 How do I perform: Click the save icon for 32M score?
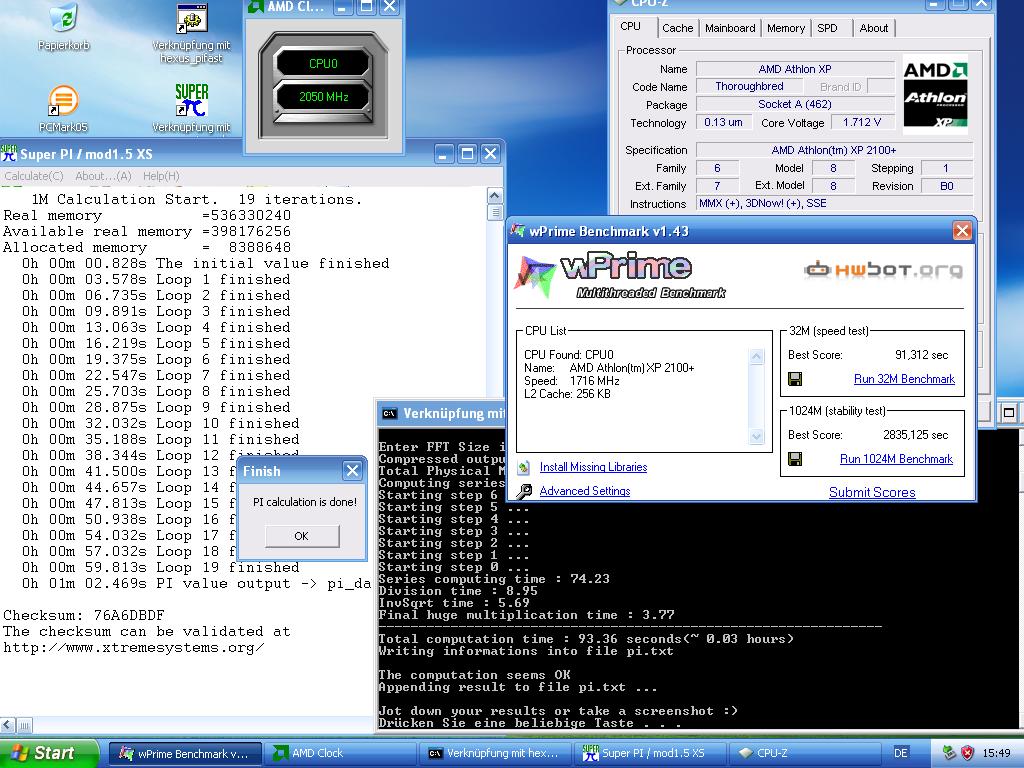(795, 379)
